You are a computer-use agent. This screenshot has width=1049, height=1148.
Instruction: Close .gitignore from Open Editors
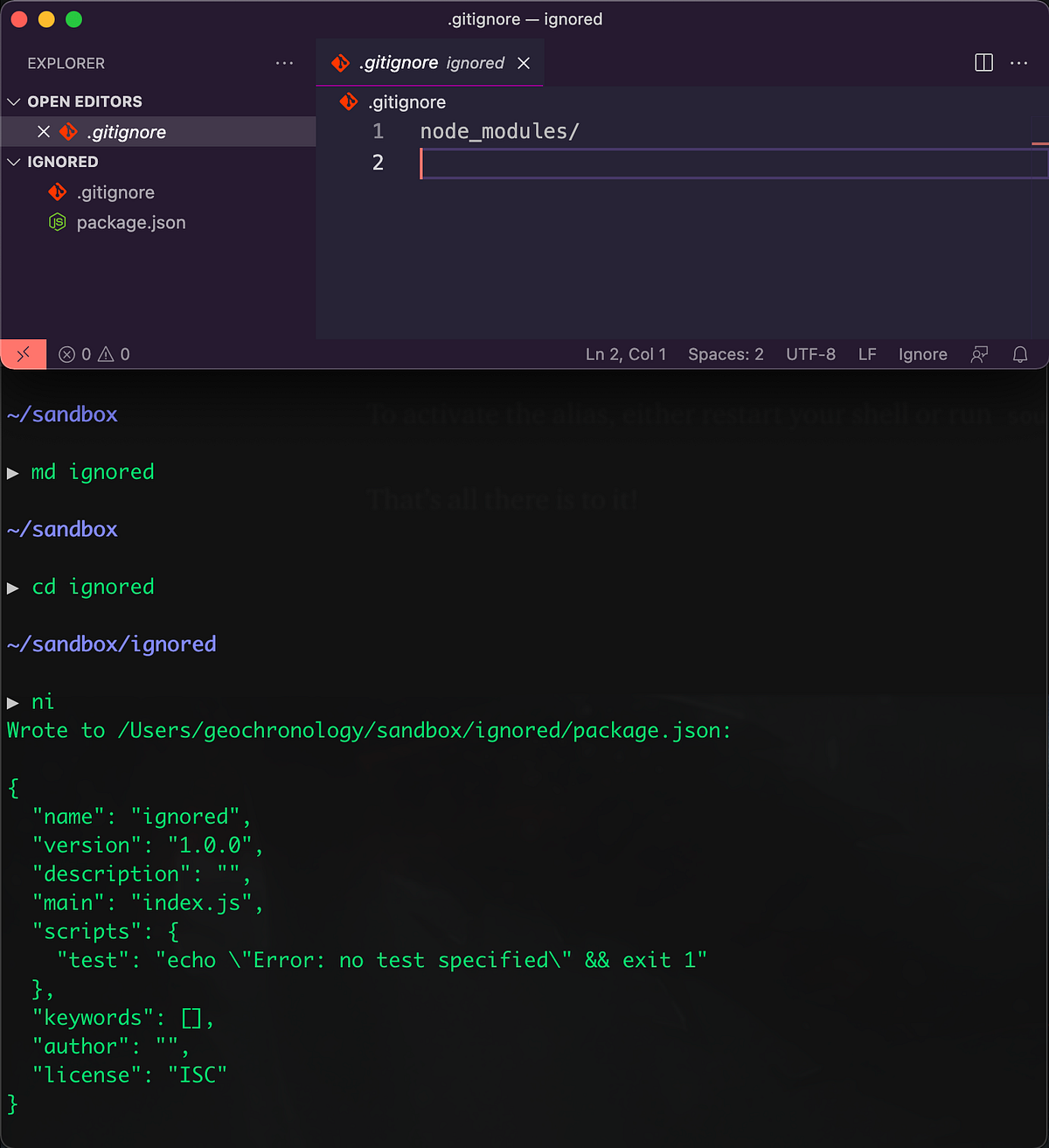pos(44,131)
